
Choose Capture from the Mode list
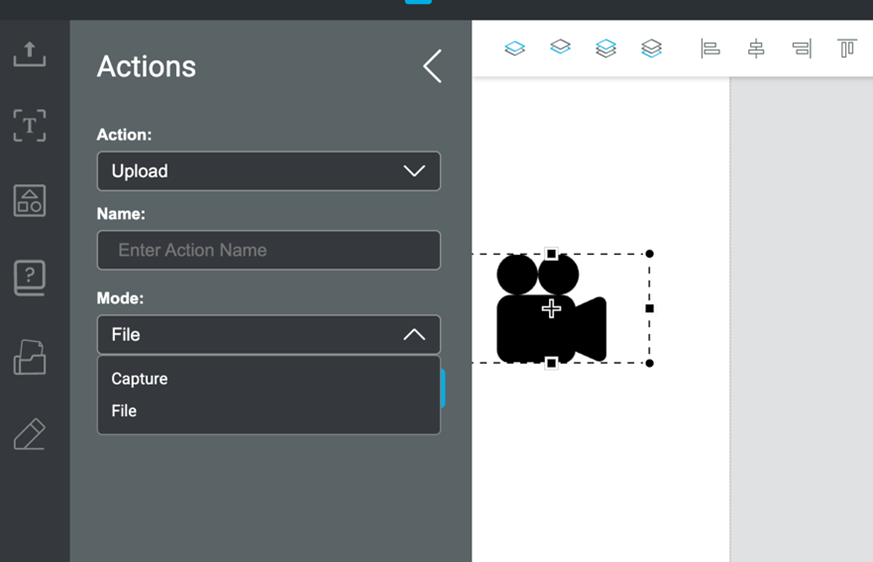[x=140, y=379]
